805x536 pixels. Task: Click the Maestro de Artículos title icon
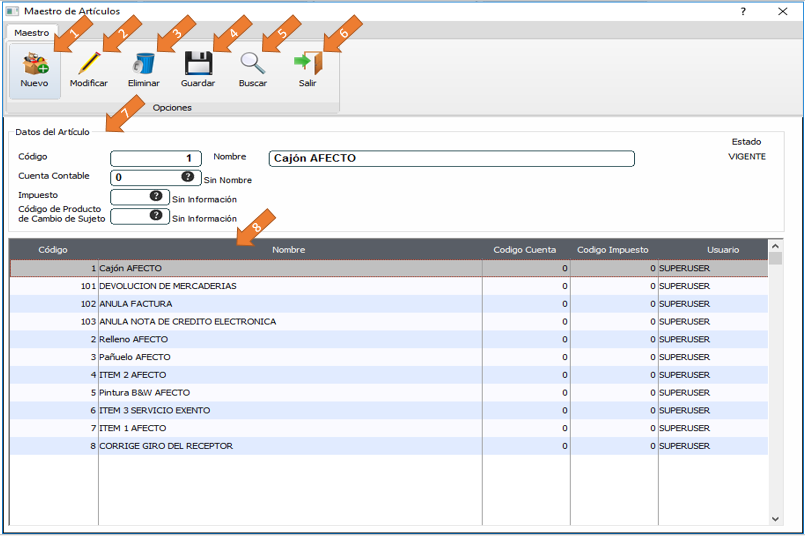[x=12, y=11]
